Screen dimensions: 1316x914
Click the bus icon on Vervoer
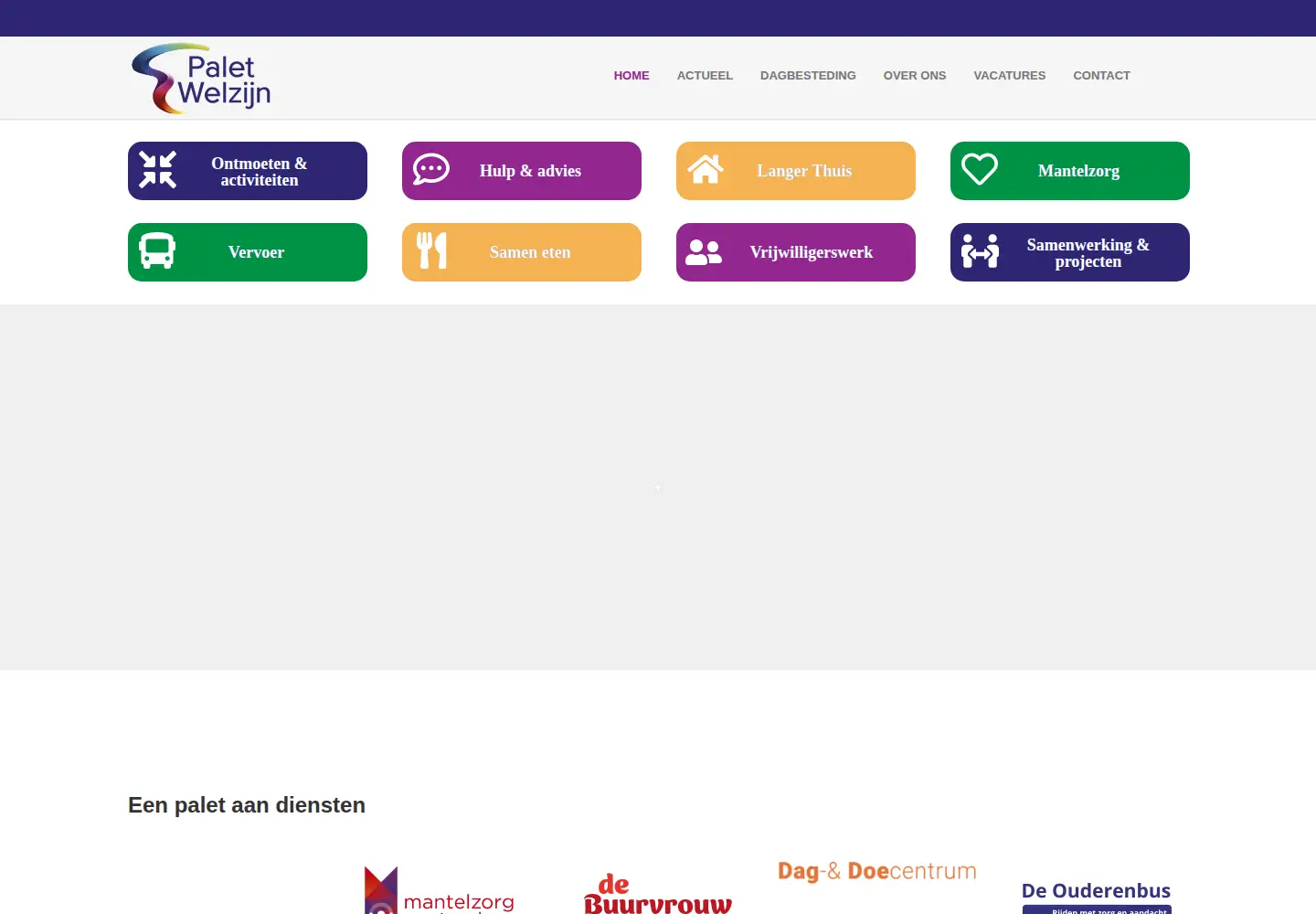pyautogui.click(x=157, y=250)
